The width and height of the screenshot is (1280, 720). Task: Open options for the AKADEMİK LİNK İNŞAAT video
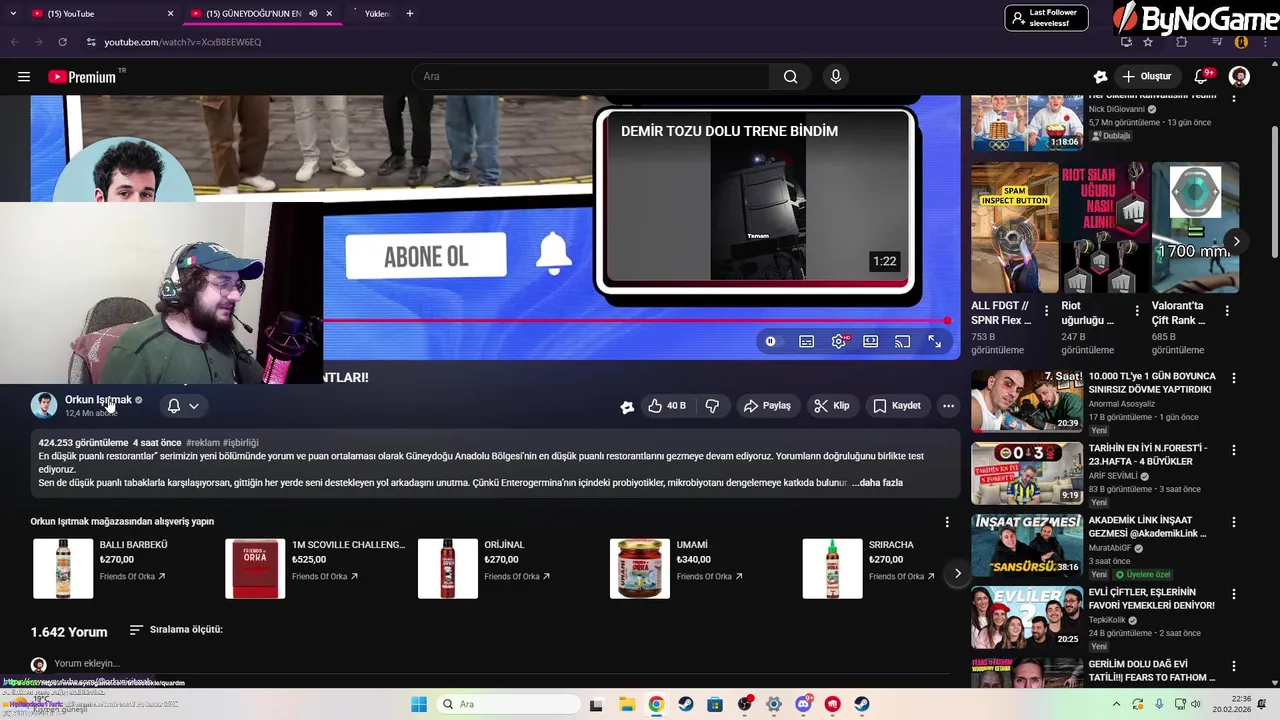(1234, 522)
